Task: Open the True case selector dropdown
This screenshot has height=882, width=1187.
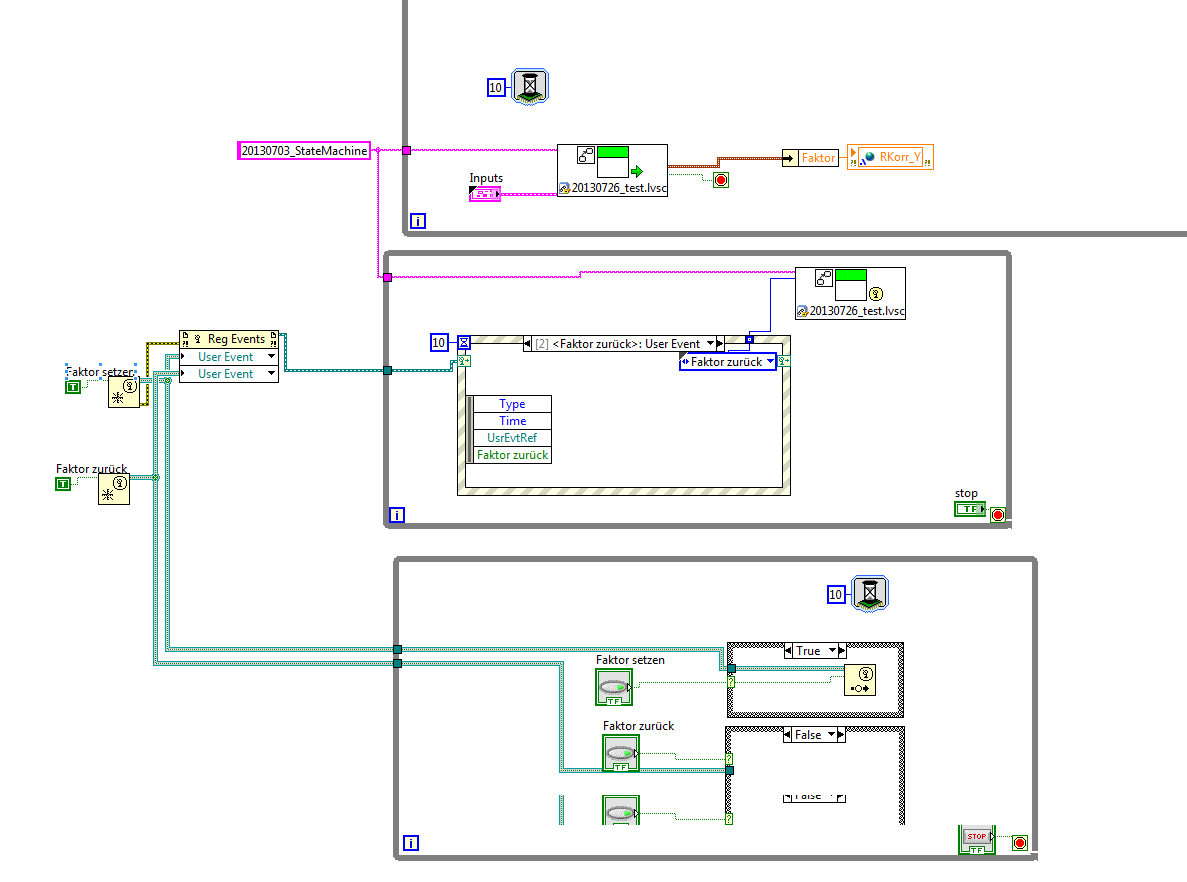Action: [x=832, y=650]
